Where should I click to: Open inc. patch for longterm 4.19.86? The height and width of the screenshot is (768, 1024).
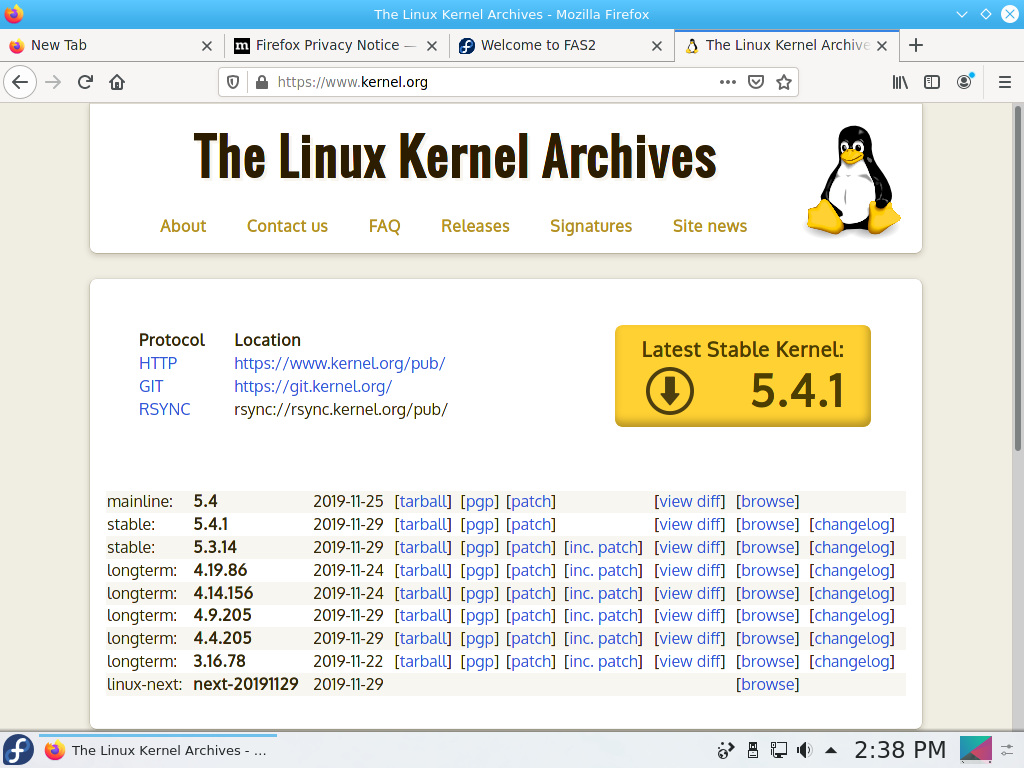603,569
